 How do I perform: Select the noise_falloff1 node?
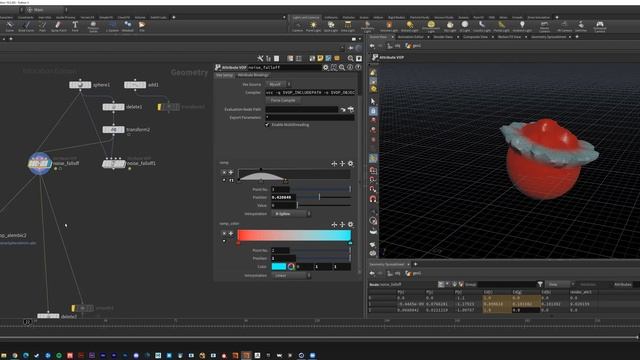113,164
